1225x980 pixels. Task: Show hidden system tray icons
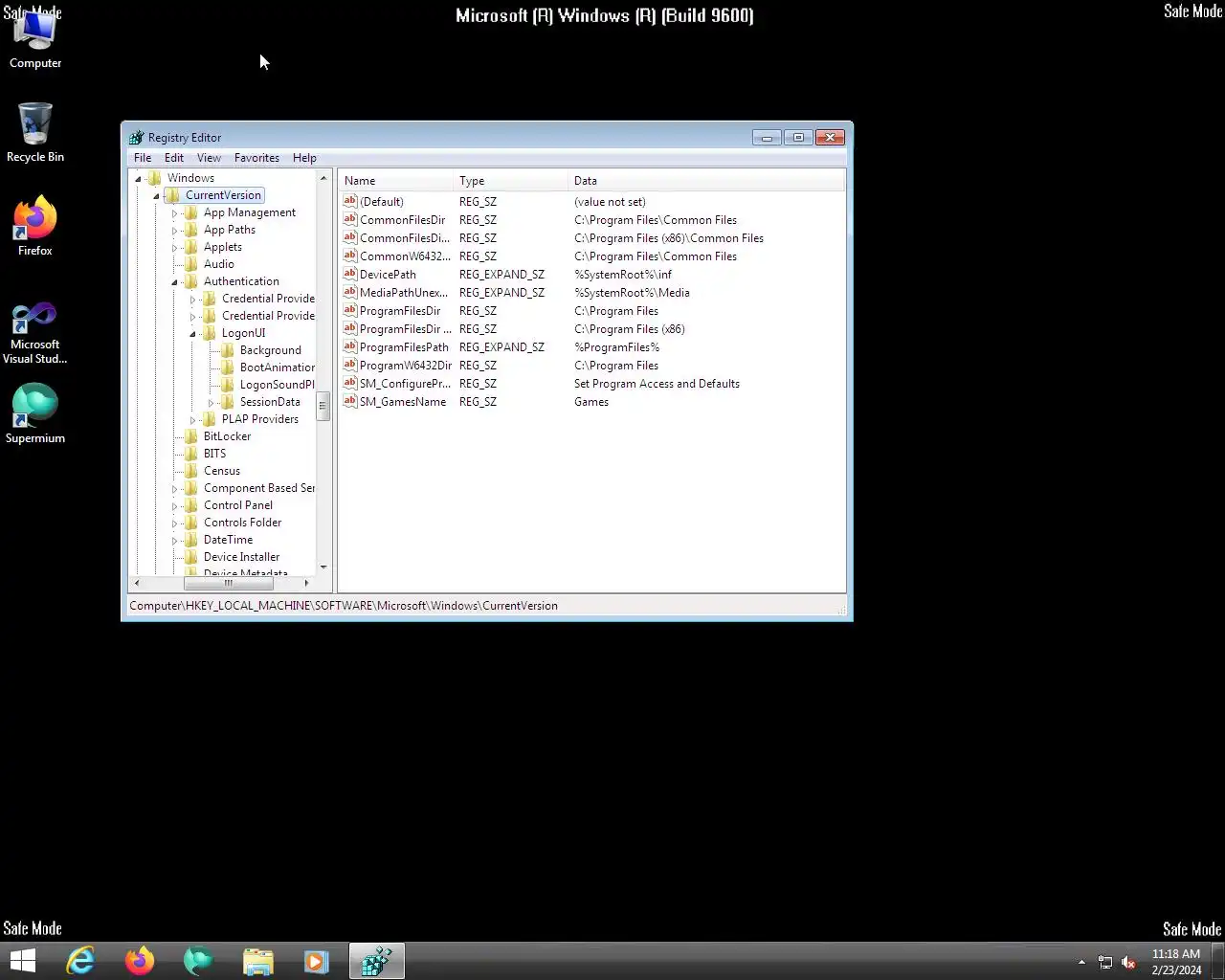point(1081,962)
